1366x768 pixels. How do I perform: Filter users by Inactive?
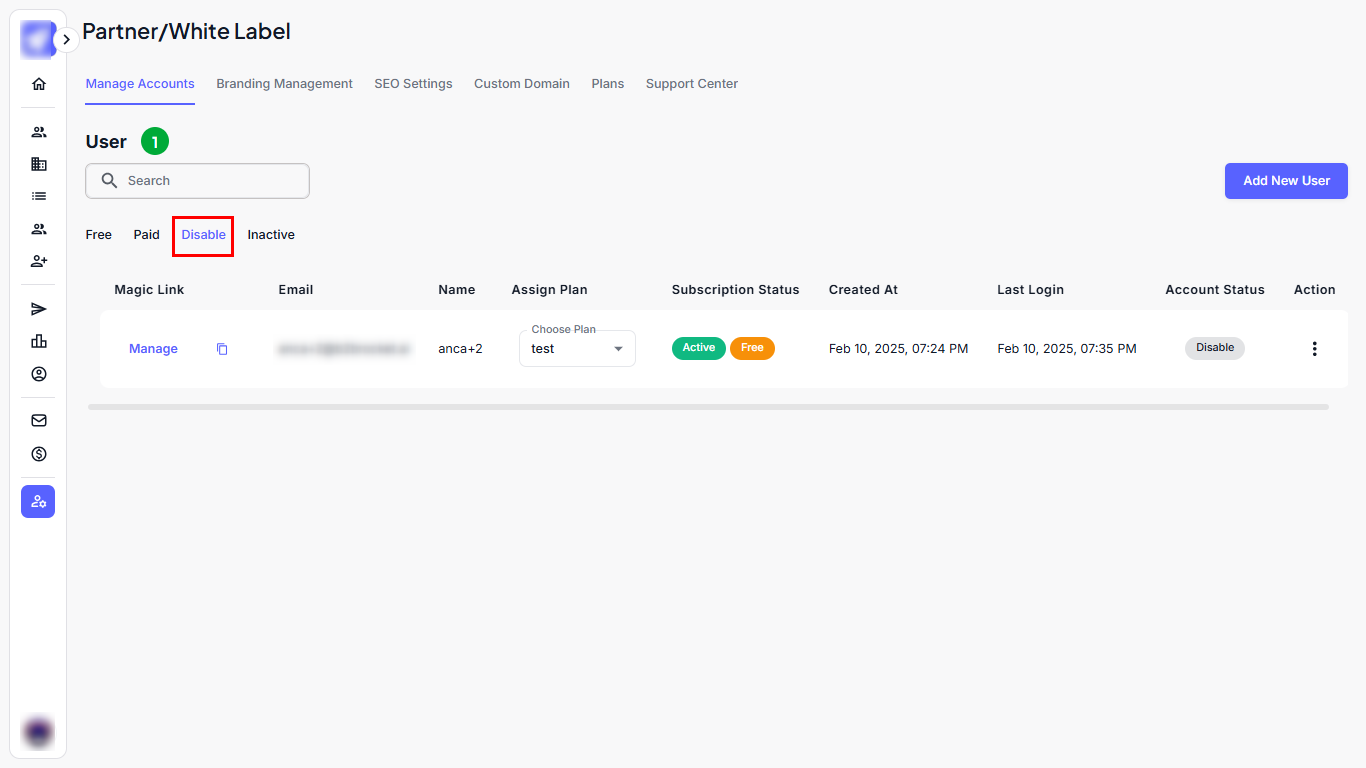(271, 235)
